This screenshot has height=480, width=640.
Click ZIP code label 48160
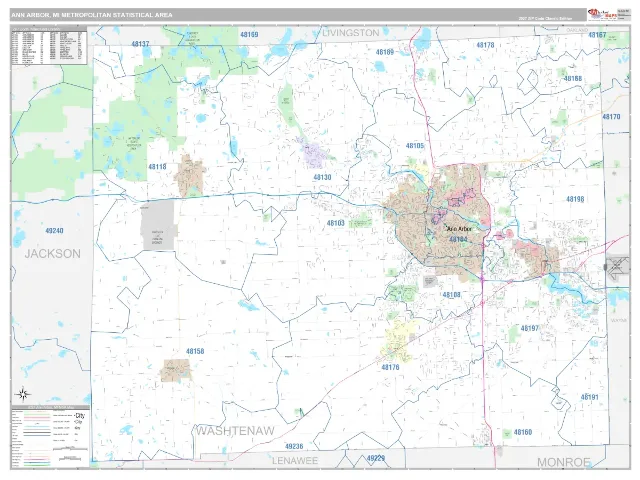(523, 432)
